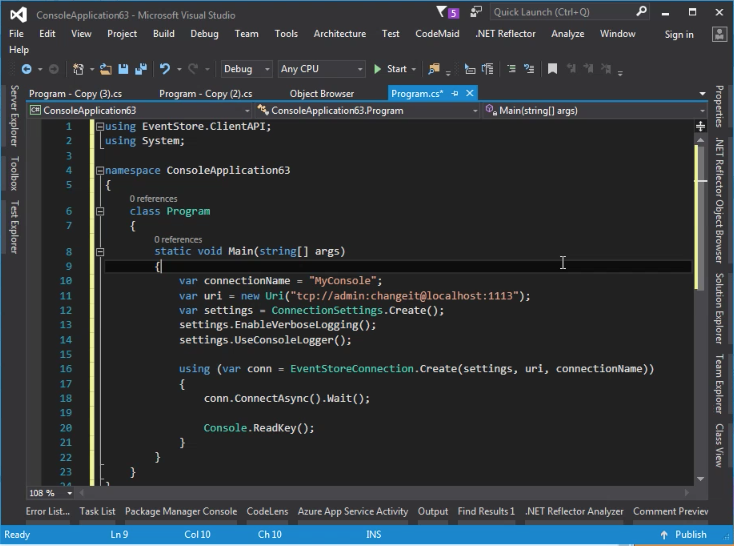The image size is (734, 546).
Task: Click the Publish up-arrow icon in status bar
Action: point(664,535)
